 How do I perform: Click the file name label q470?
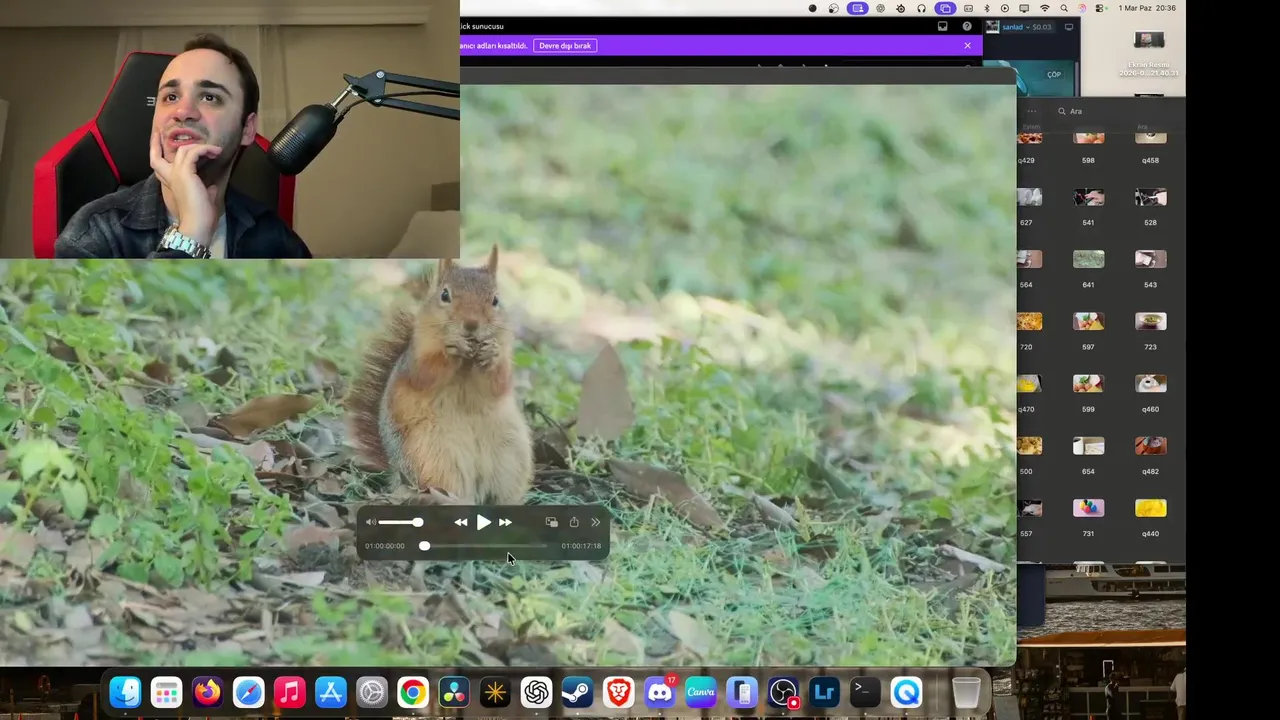coord(1026,409)
